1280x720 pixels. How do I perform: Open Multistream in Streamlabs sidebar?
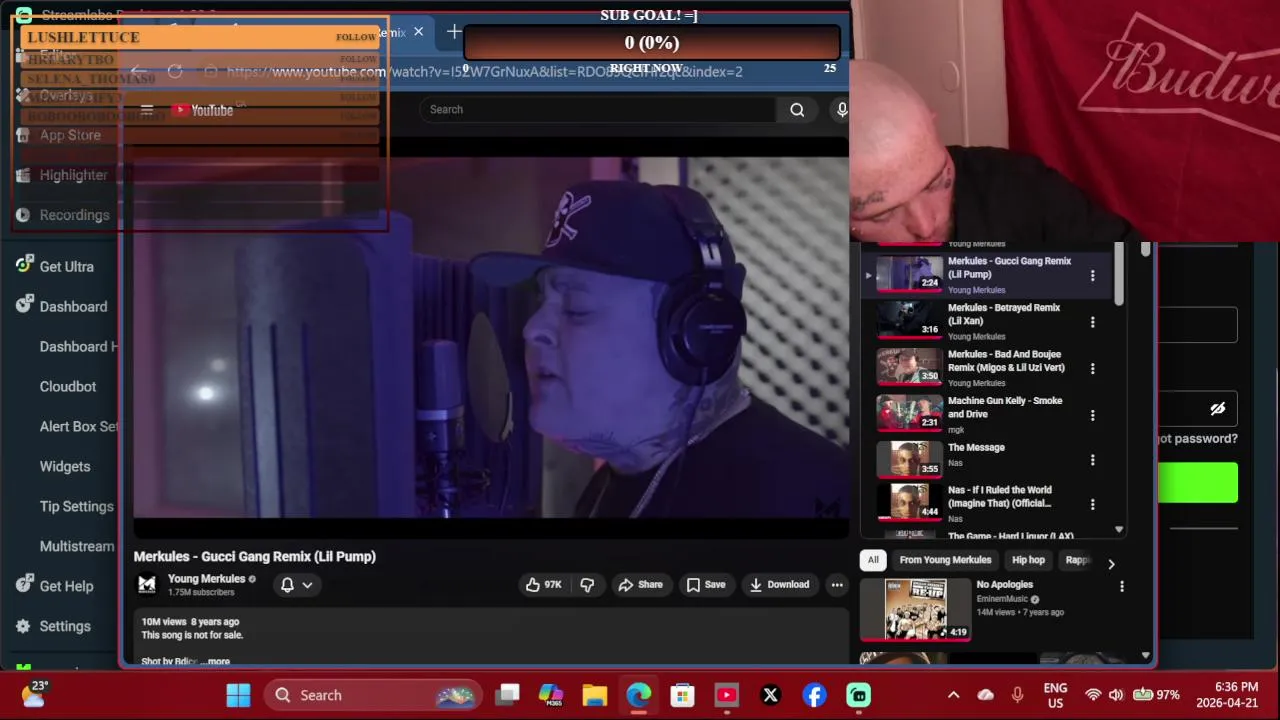point(77,547)
